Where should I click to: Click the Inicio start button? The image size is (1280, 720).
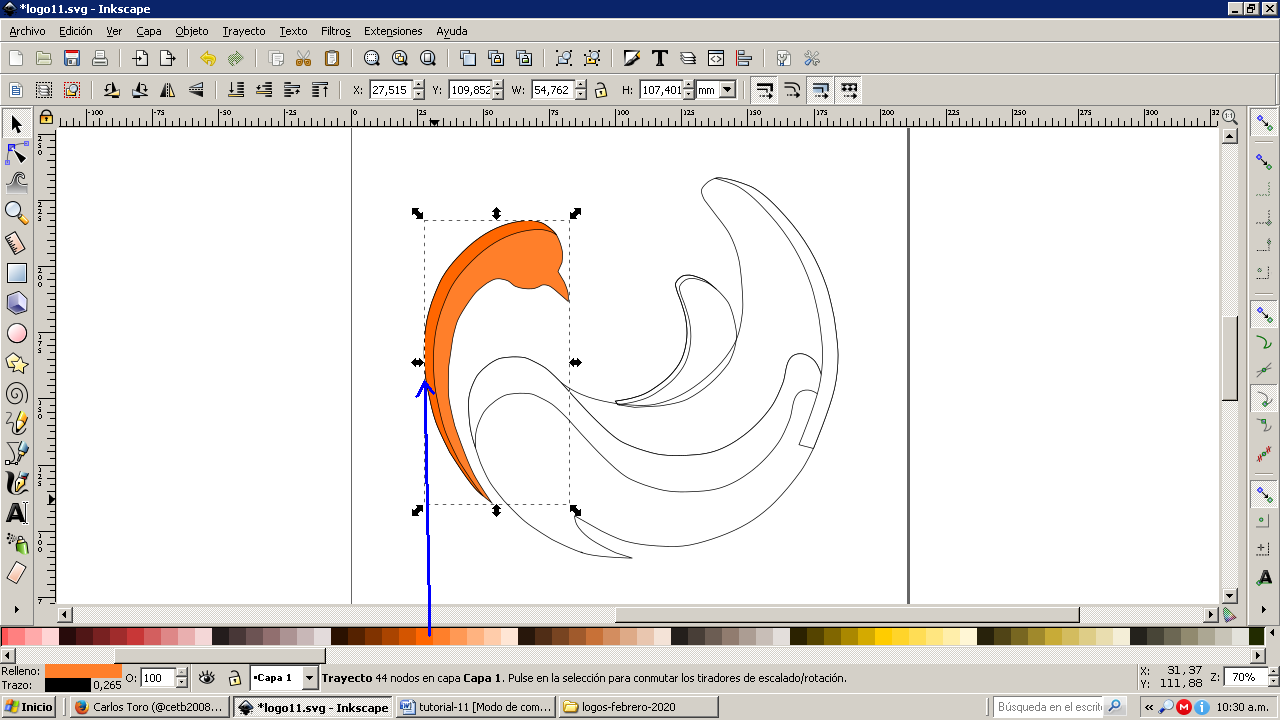(29, 707)
